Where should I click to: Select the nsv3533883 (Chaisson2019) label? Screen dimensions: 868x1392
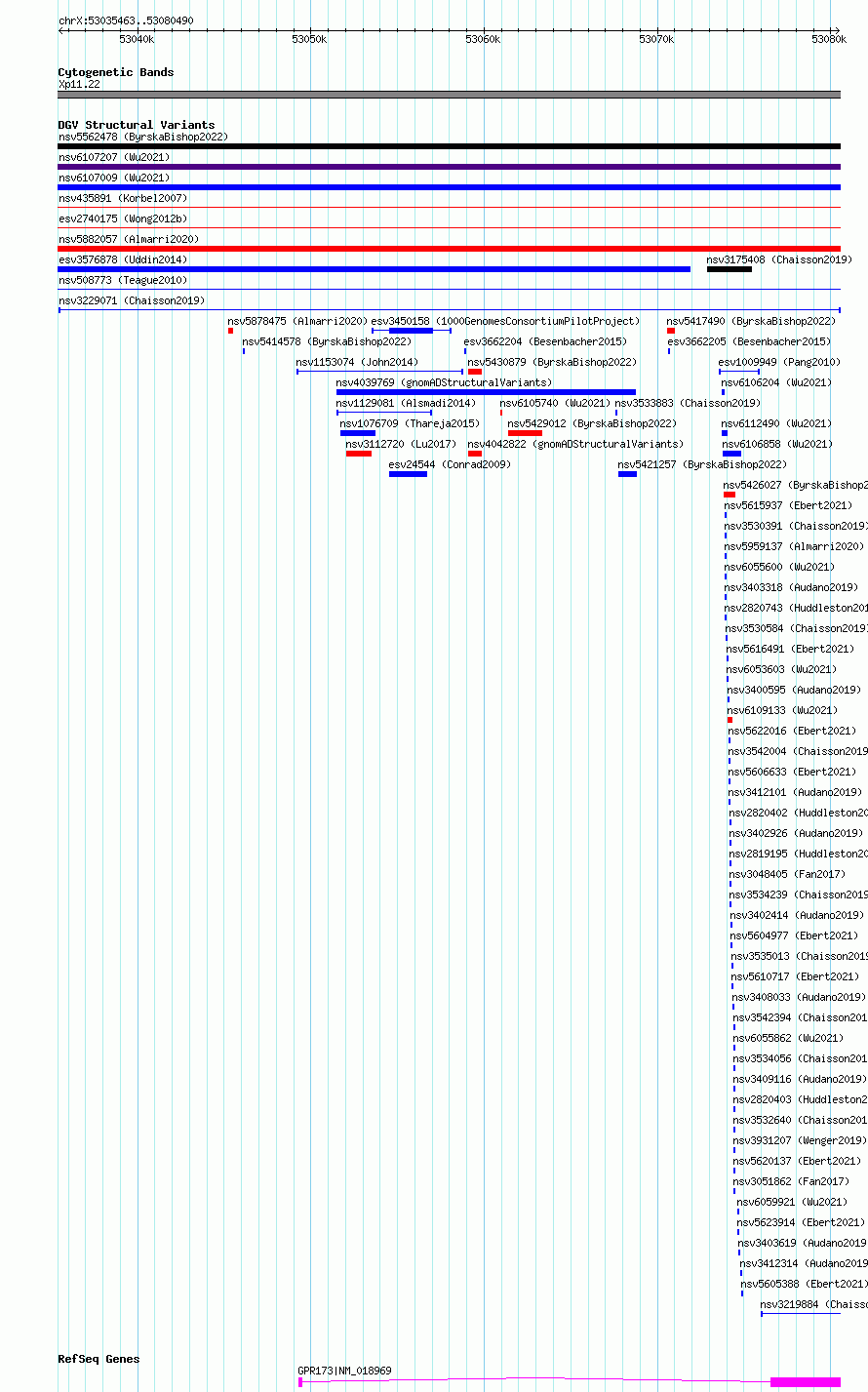[688, 403]
